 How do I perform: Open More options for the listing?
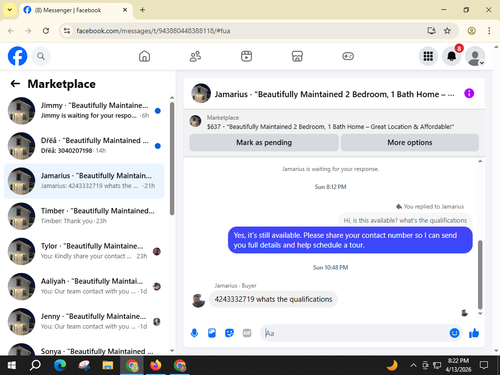point(410,143)
